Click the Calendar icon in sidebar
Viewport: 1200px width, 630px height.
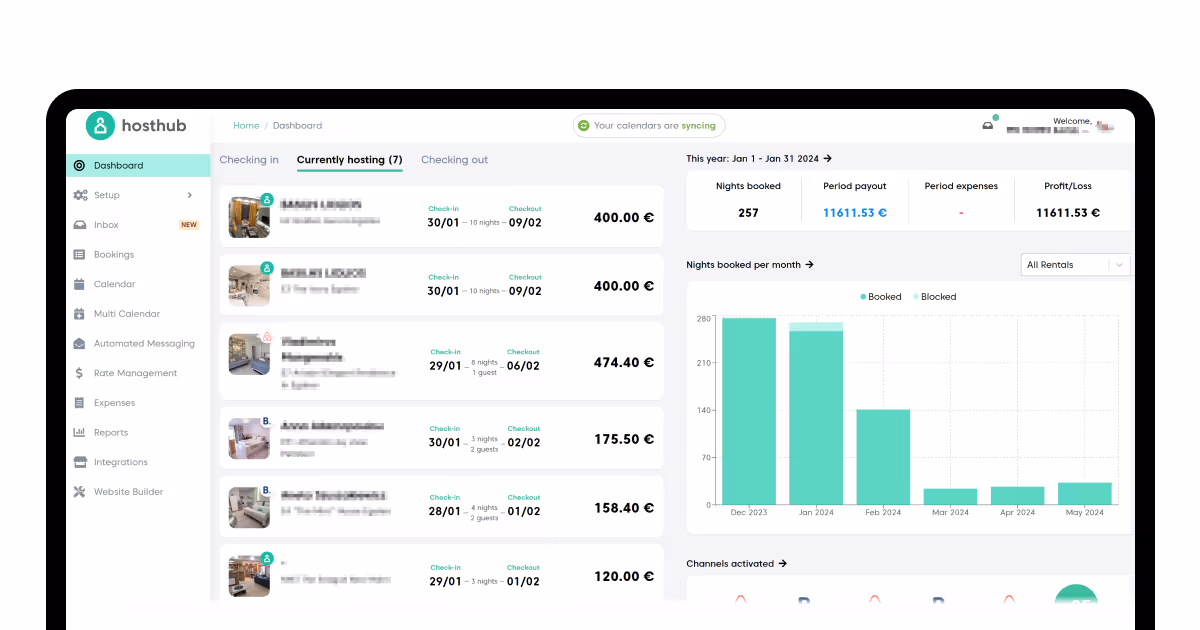(80, 284)
